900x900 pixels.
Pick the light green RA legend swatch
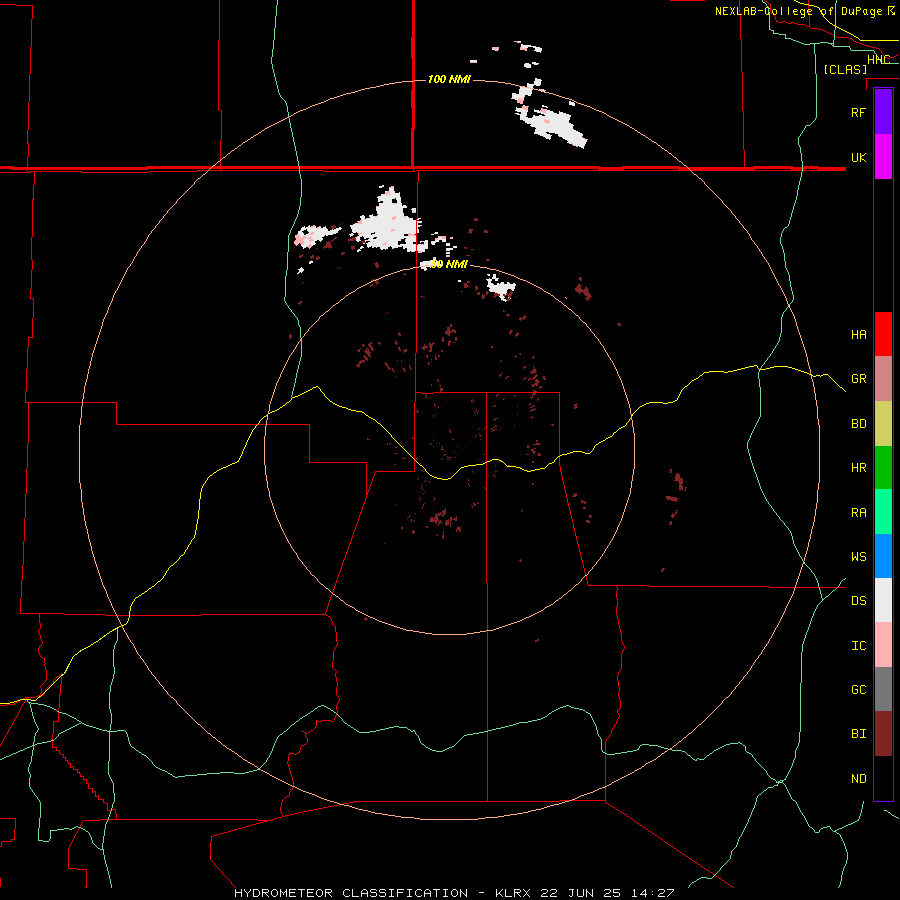pyautogui.click(x=883, y=512)
